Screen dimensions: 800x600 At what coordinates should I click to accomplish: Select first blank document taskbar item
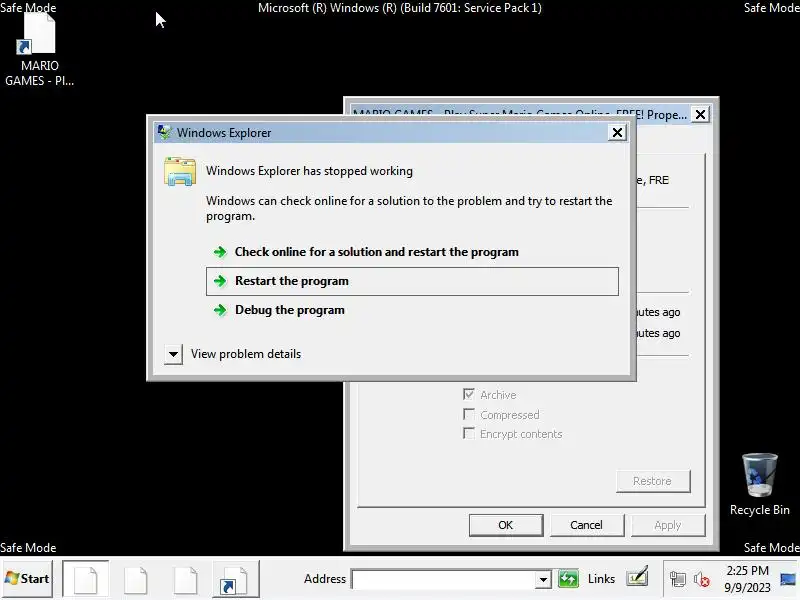86,579
